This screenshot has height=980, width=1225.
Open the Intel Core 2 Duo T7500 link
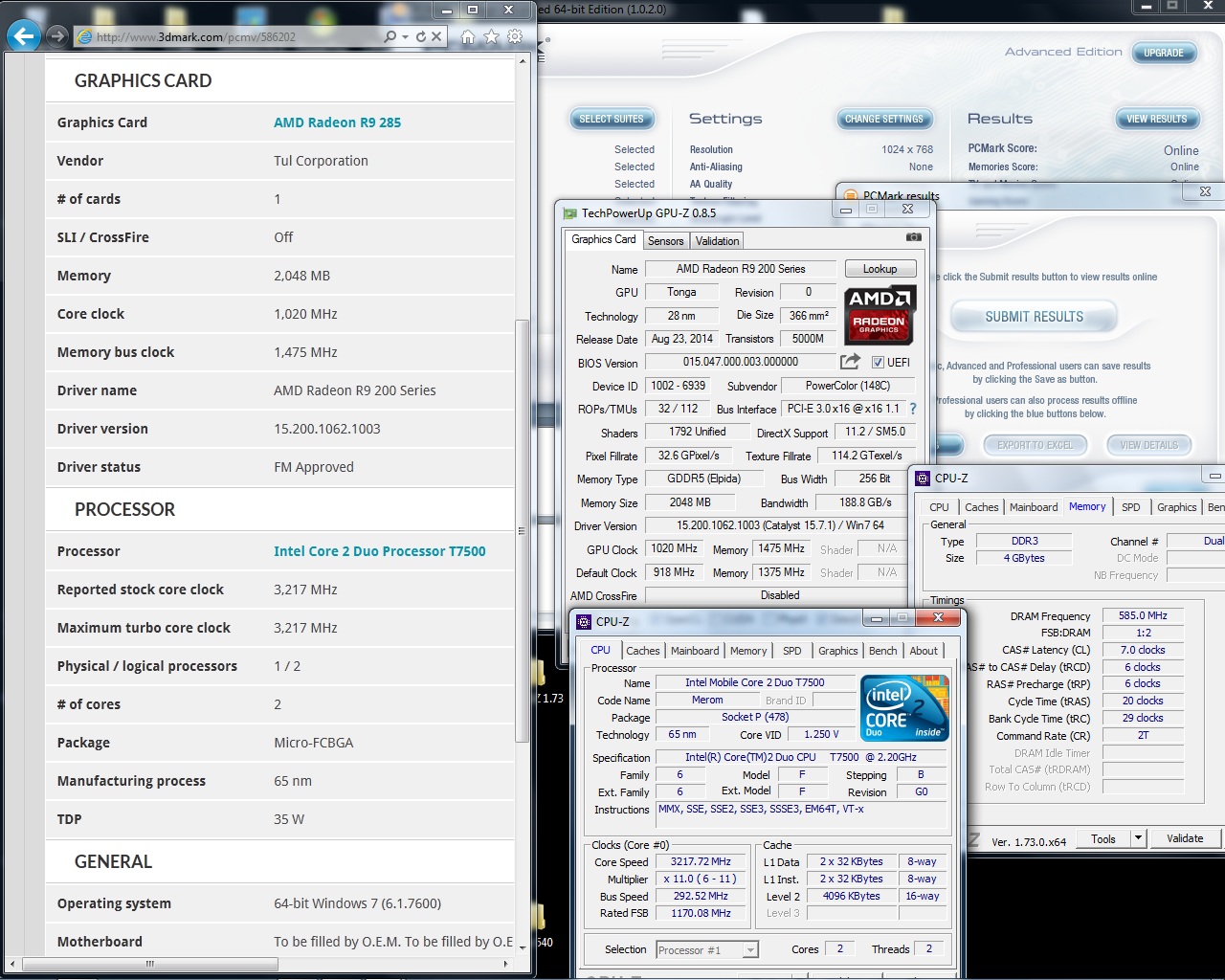(380, 551)
